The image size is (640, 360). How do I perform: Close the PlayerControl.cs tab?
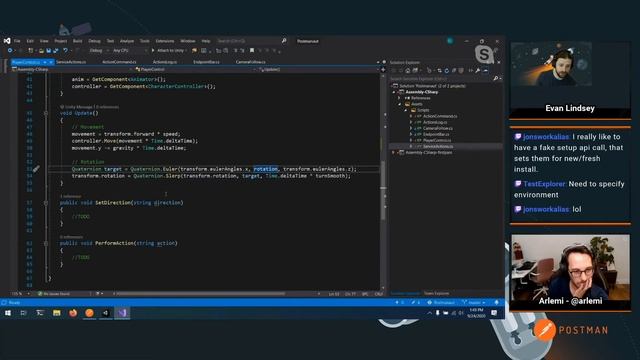tap(51, 62)
